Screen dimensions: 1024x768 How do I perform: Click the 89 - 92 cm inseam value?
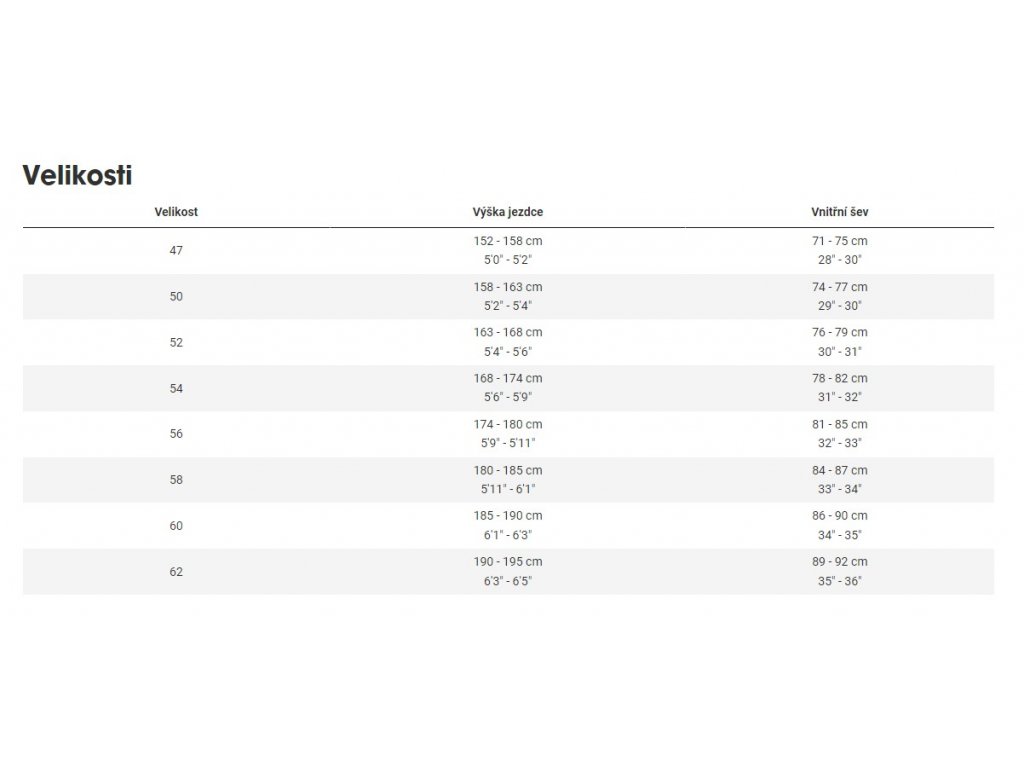[839, 562]
